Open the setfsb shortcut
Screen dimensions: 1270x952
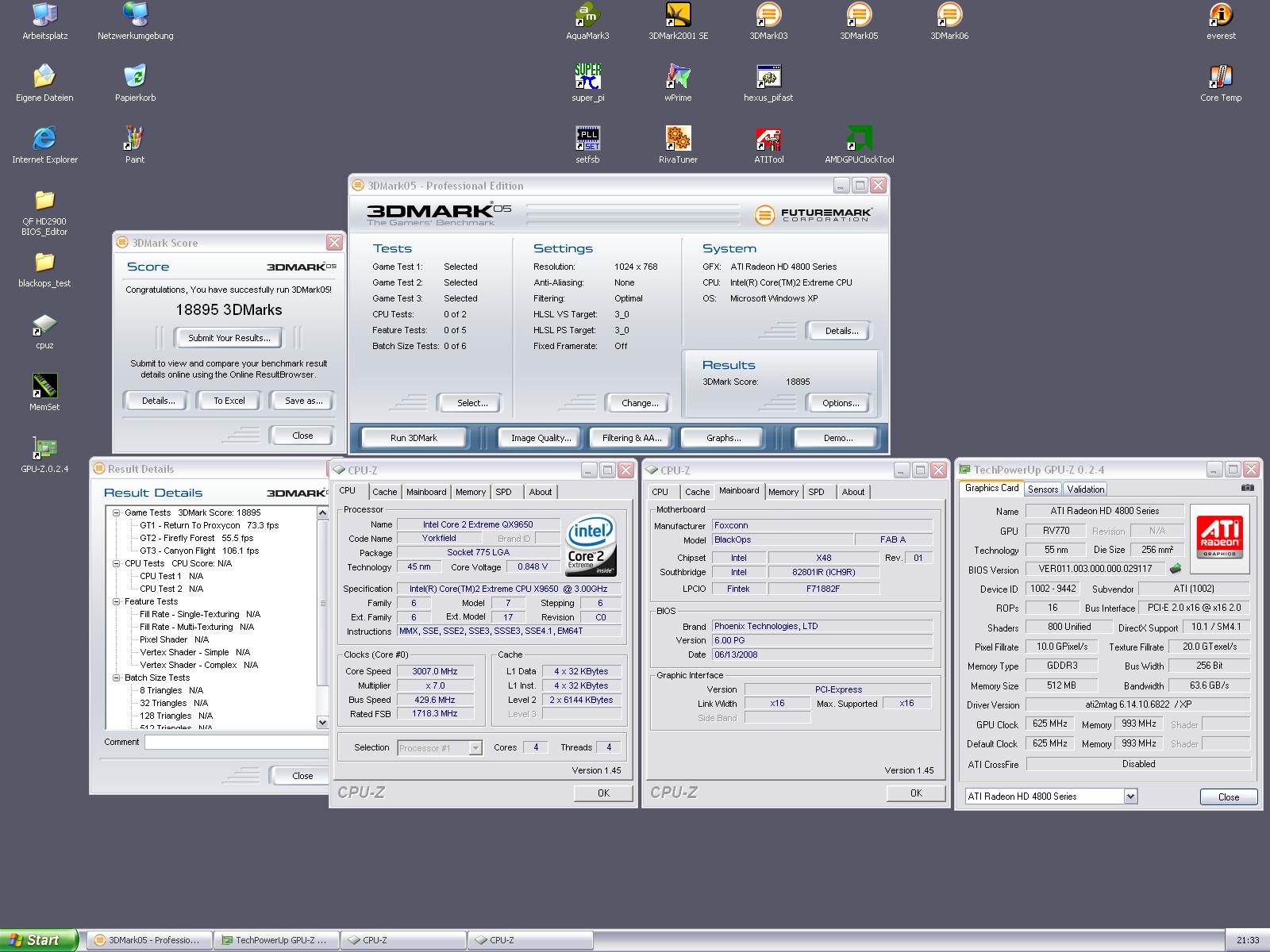pos(587,145)
